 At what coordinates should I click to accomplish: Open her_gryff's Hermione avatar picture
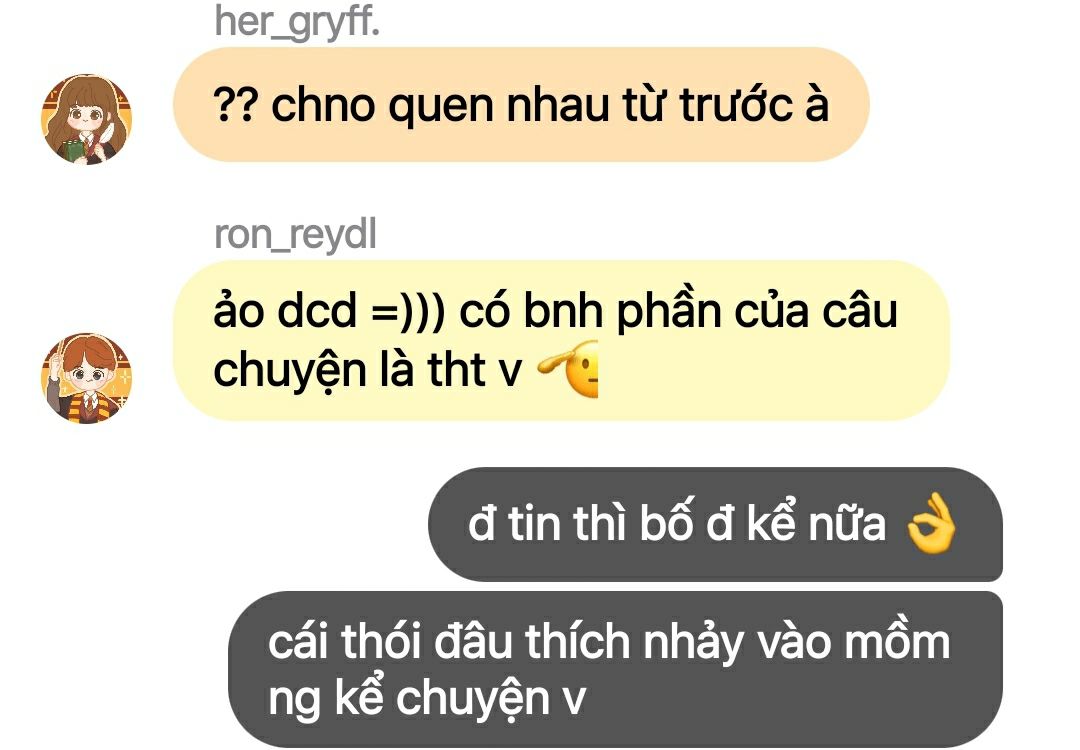[86, 119]
